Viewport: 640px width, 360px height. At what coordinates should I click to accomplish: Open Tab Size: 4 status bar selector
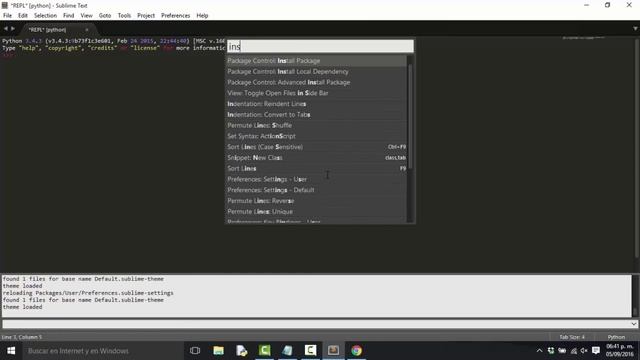[572, 337]
